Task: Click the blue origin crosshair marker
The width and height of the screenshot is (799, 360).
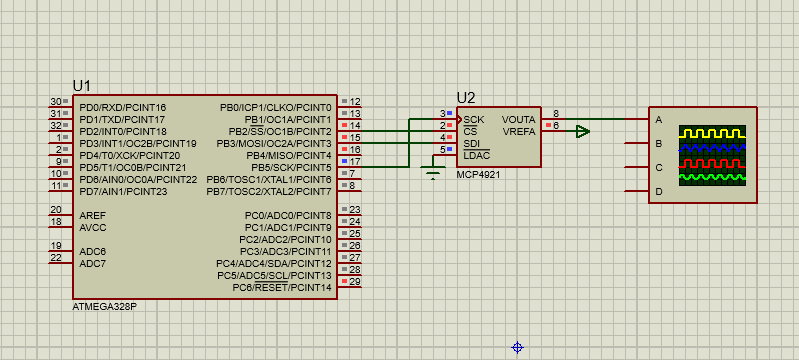Action: [517, 348]
